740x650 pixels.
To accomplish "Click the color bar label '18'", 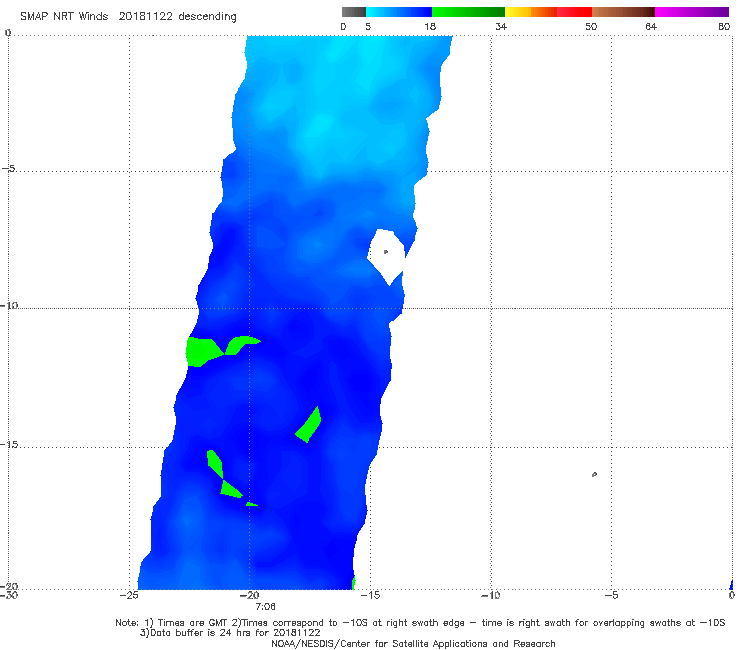I will 430,27.
